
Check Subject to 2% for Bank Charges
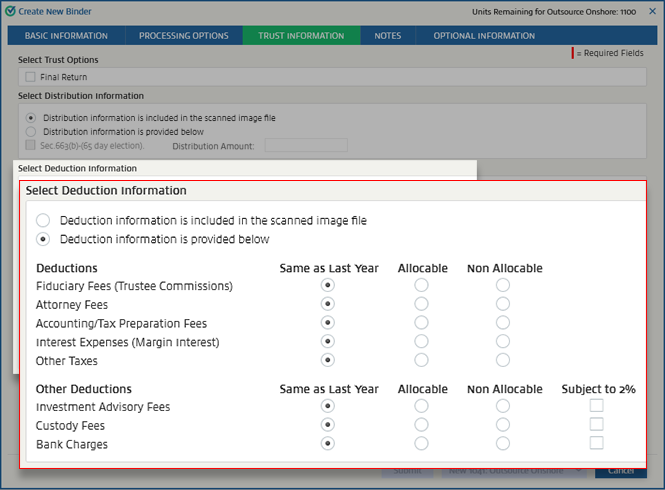596,443
